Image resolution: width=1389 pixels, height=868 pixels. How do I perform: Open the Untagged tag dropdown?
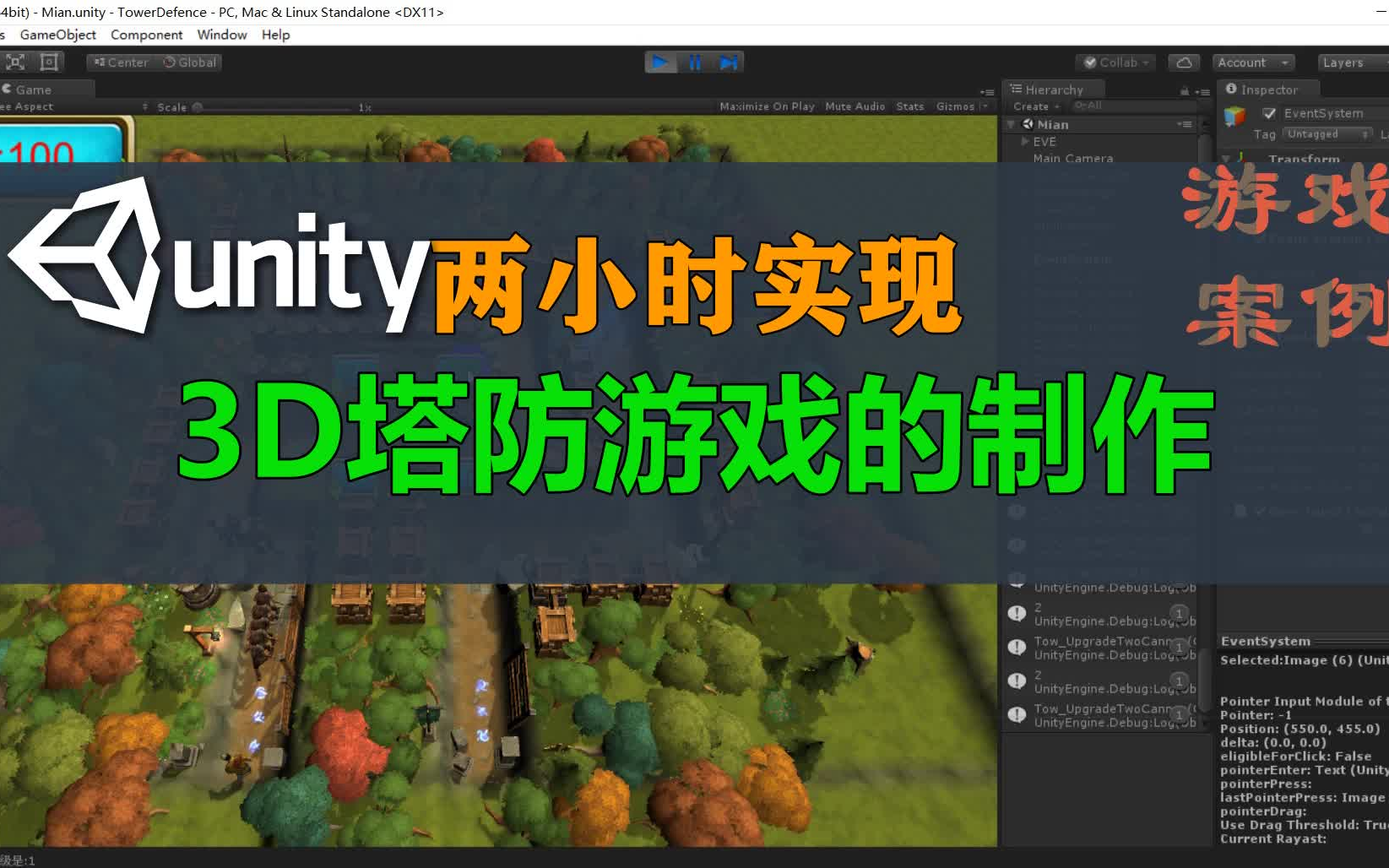[x=1328, y=134]
